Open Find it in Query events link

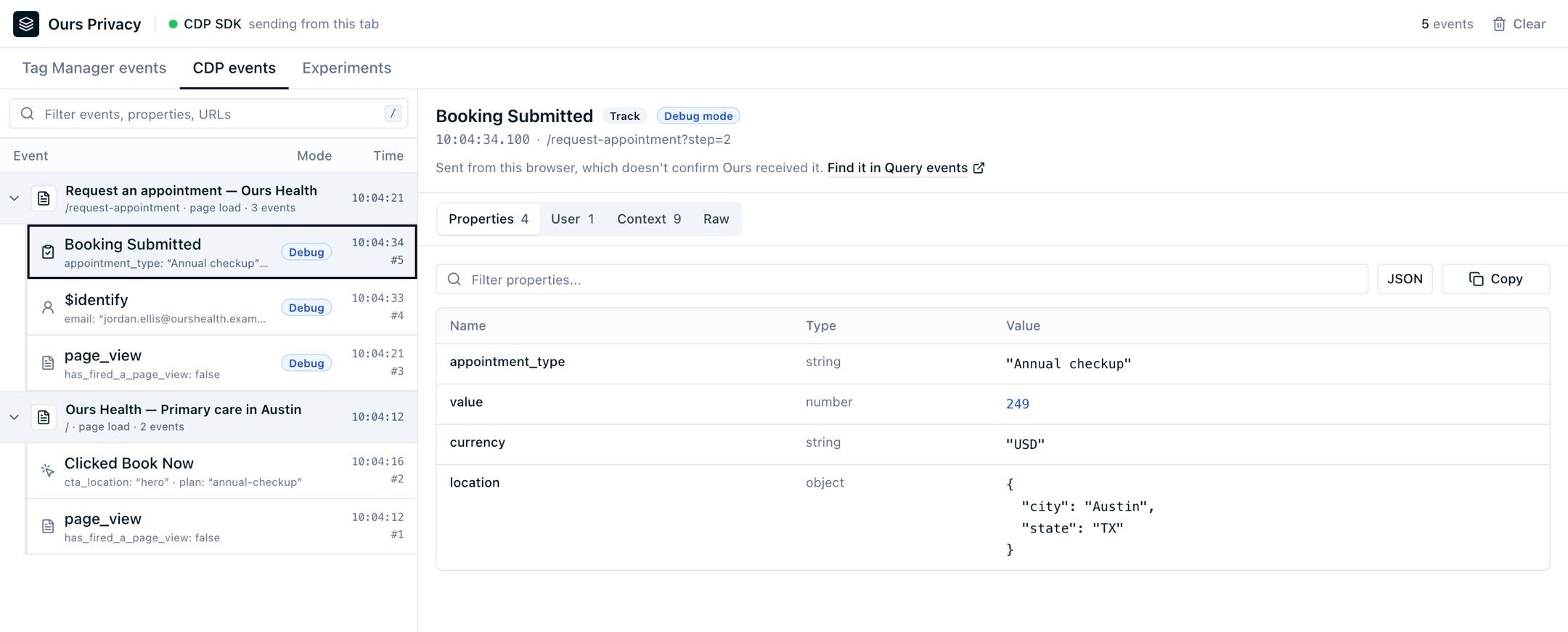pyautogui.click(x=906, y=168)
